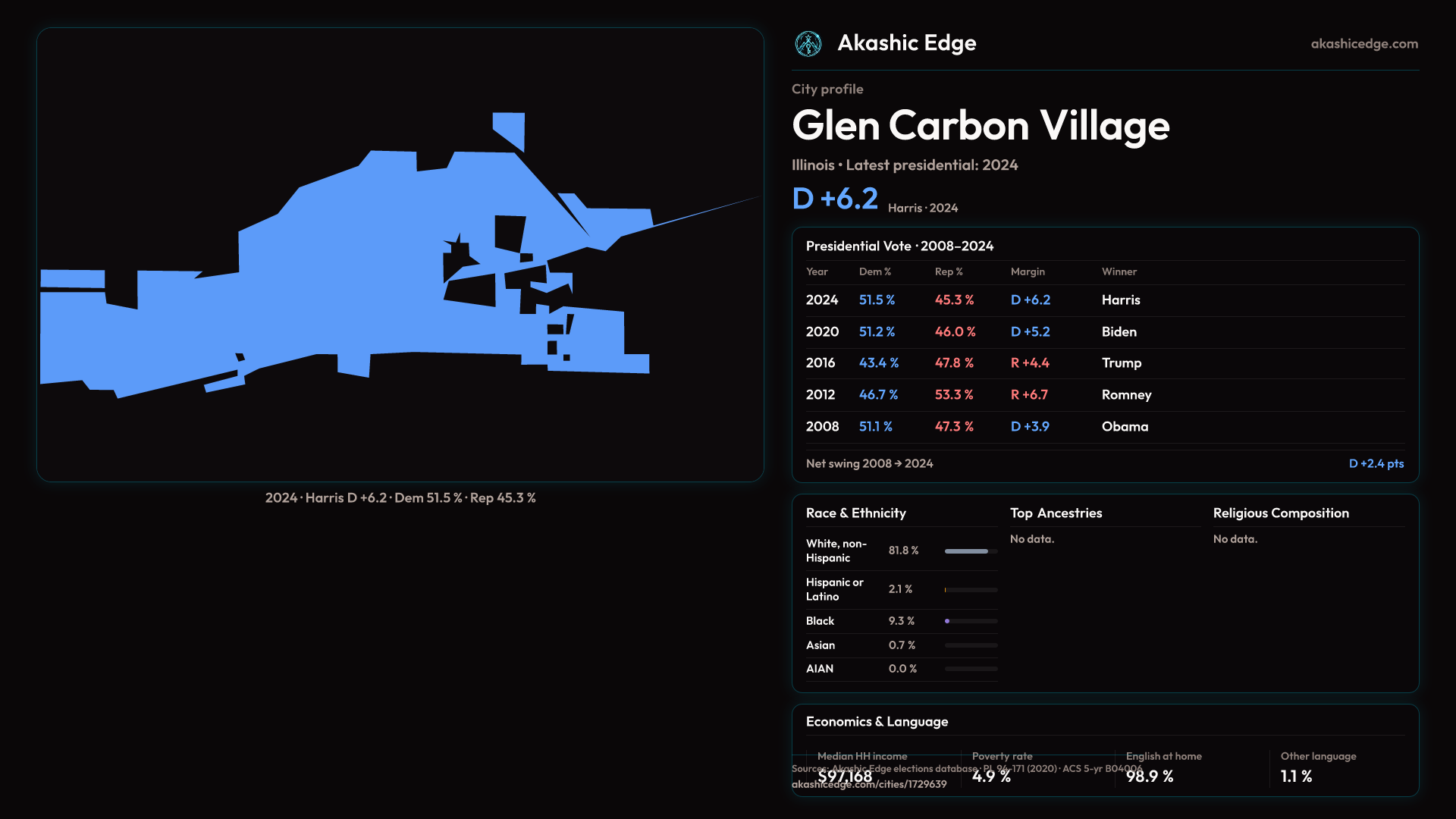Click the Race & Ethnicity section heading
The image size is (1456, 819).
coord(855,513)
